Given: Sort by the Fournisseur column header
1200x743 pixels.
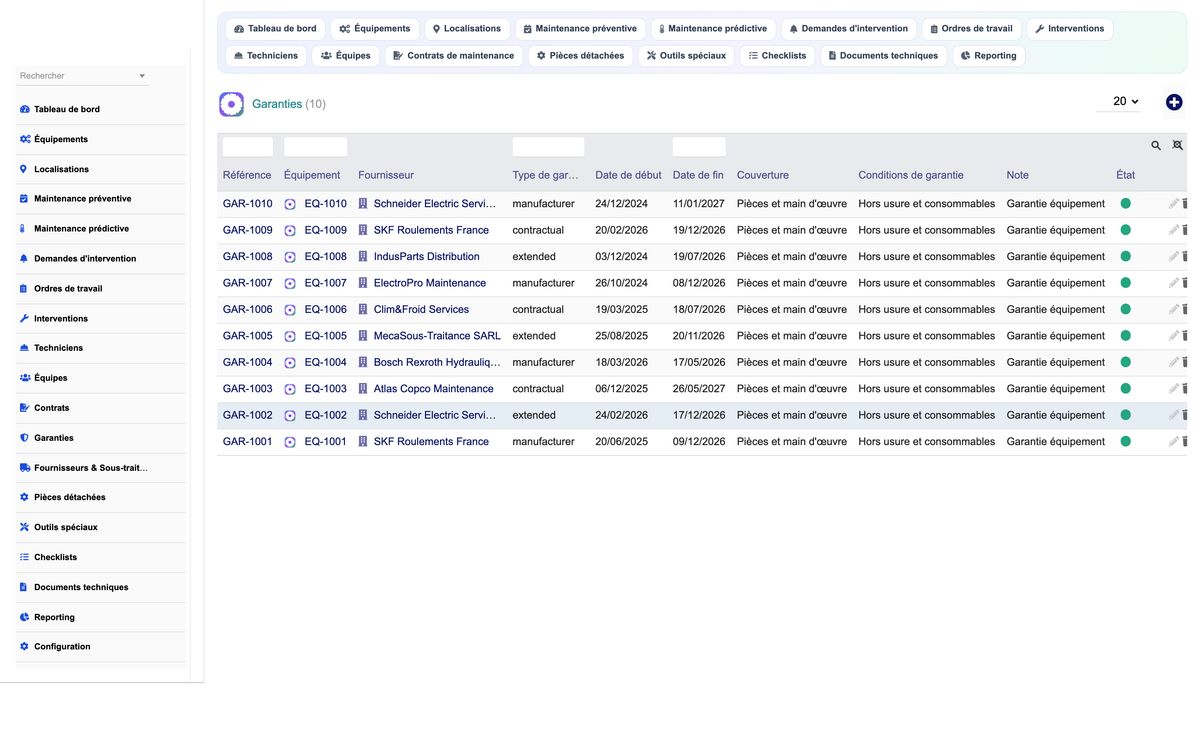Looking at the screenshot, I should (386, 175).
